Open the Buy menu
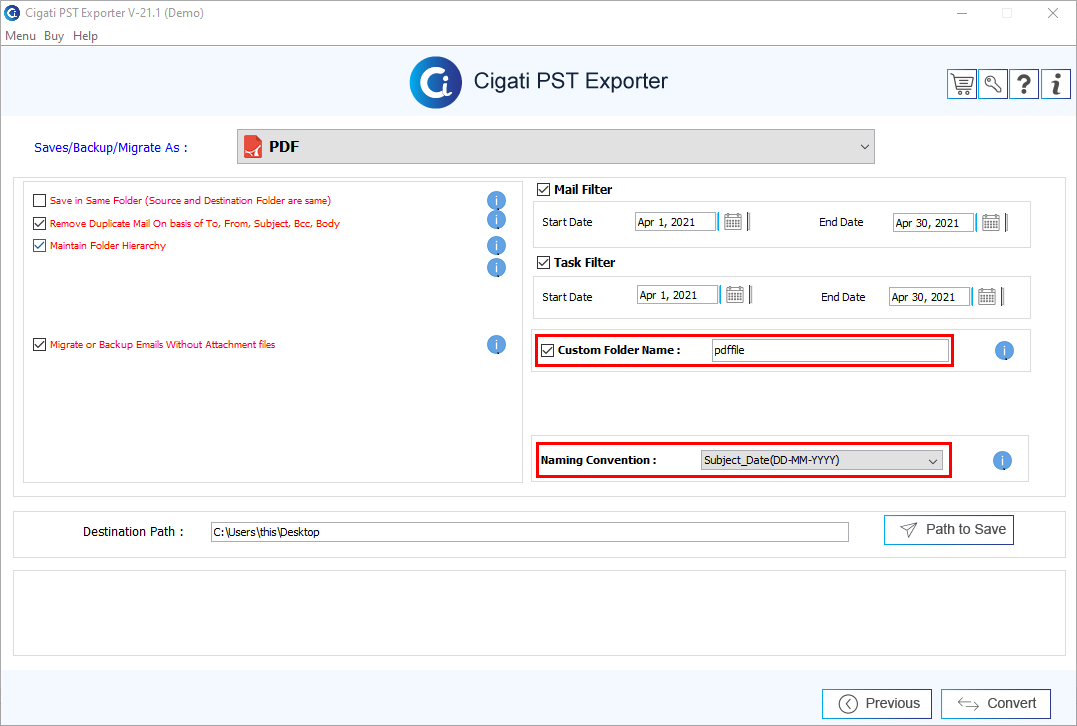 tap(54, 36)
